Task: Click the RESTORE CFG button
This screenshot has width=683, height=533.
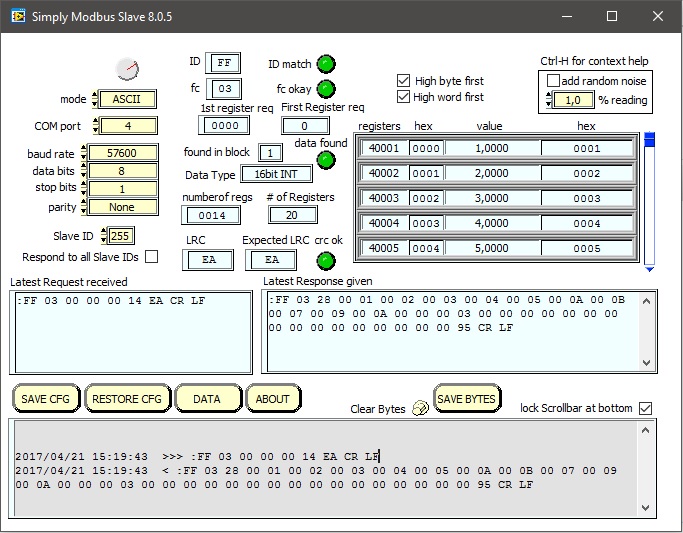Action: pyautogui.click(x=127, y=398)
